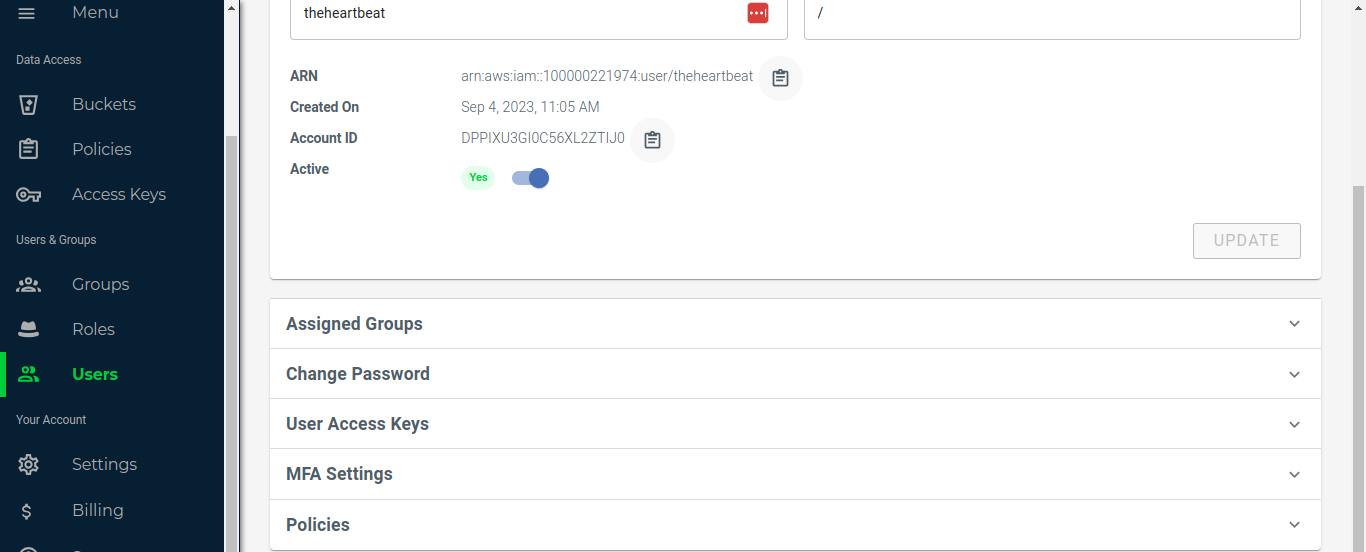Click the page vertical scrollbar

tap(1358, 370)
